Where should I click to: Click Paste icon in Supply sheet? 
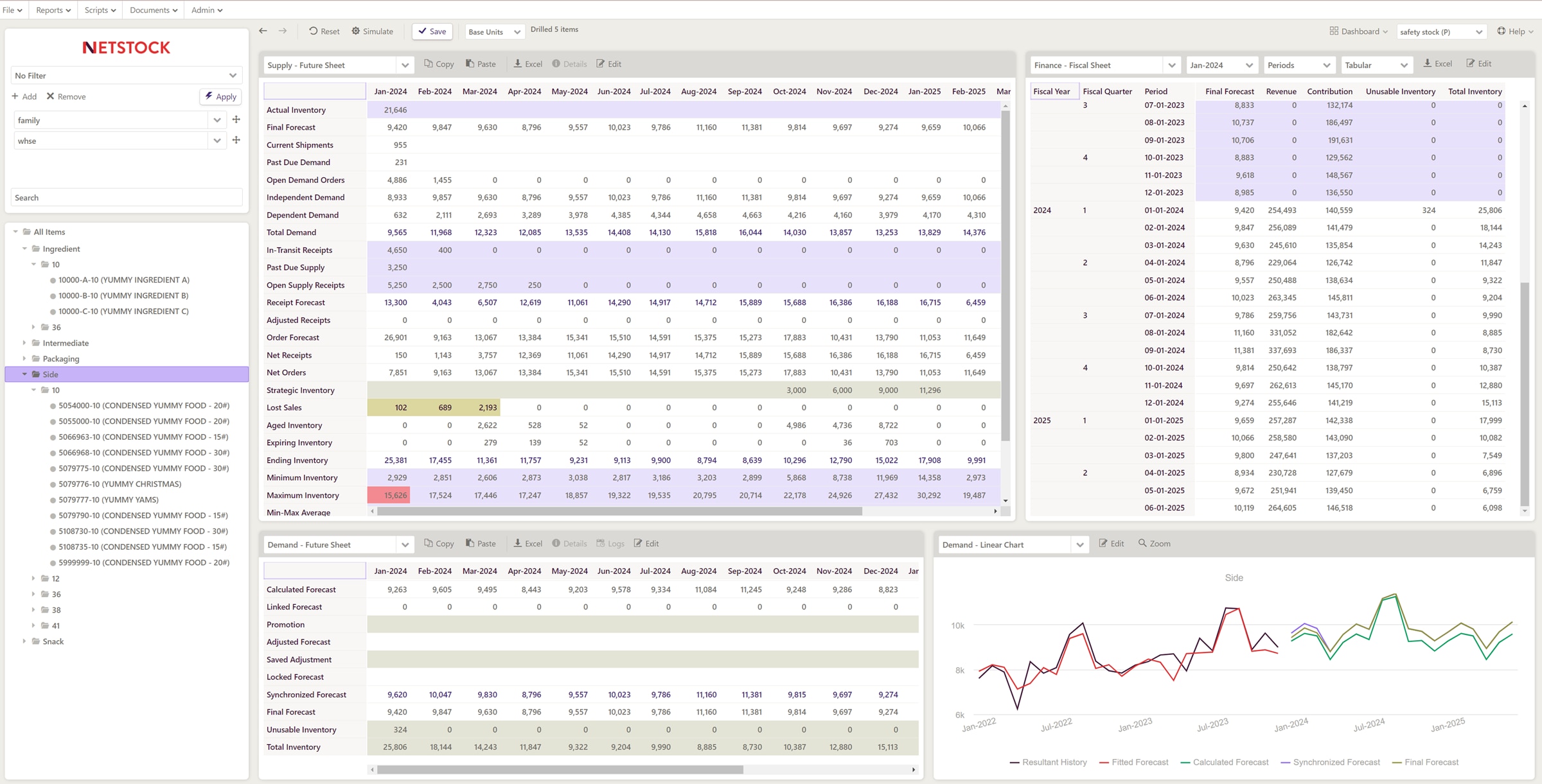[x=470, y=64]
